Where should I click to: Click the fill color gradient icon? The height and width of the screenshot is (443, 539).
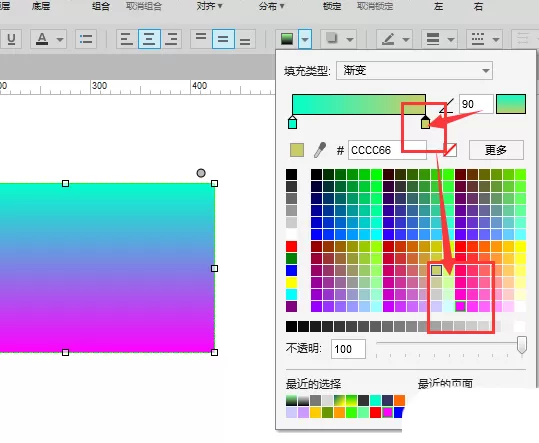click(x=287, y=39)
